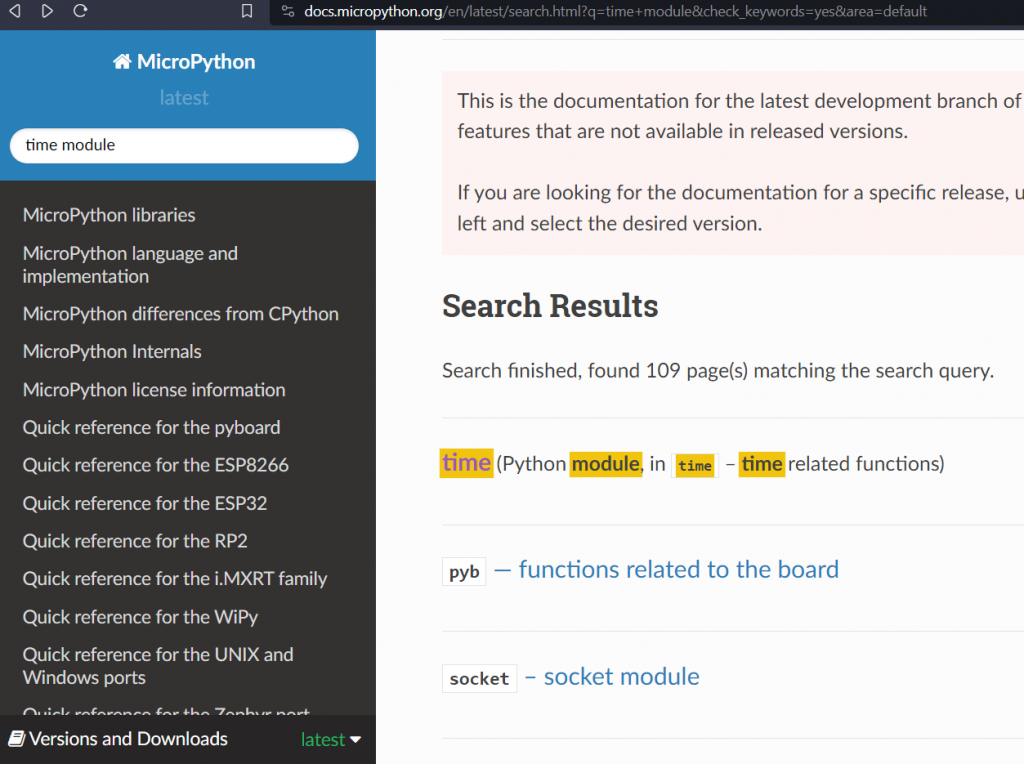
Task: Click the highlighted 'time' code label in result
Action: [695, 466]
